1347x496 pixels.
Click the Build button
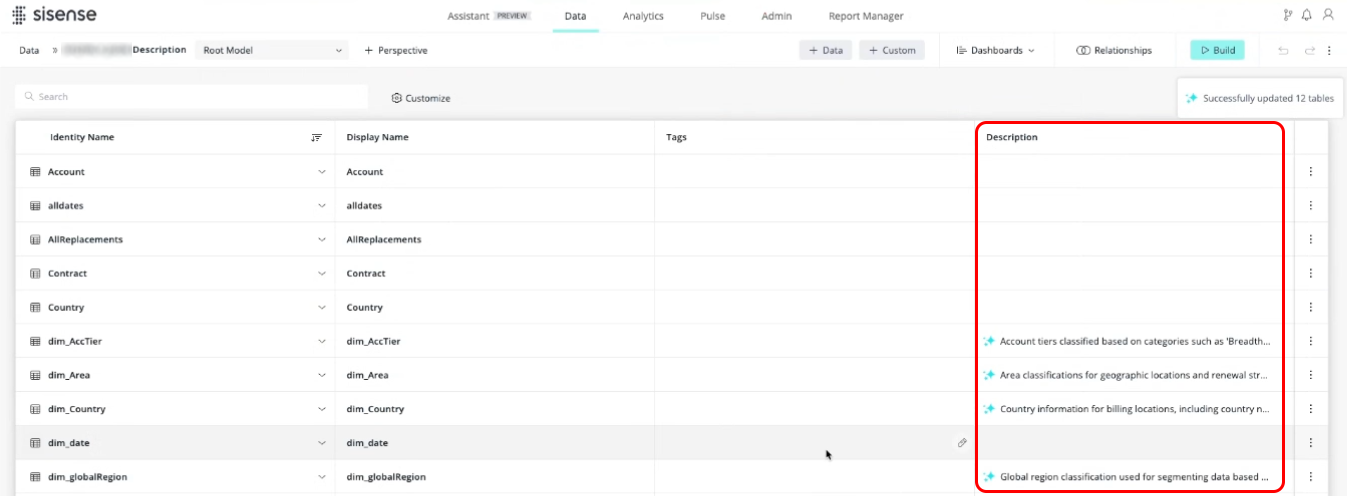click(x=1217, y=50)
